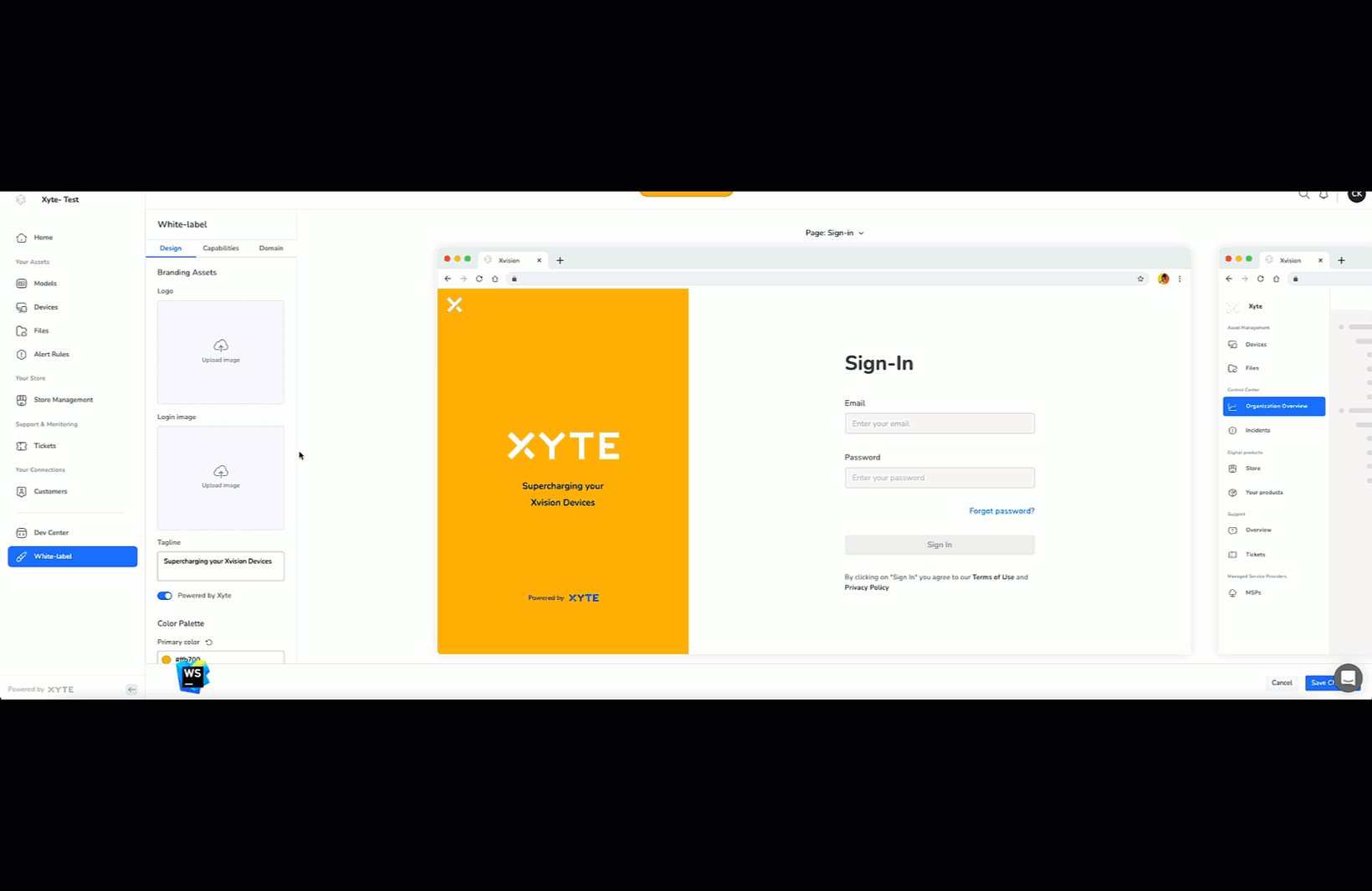The image size is (1372, 891).
Task: Open Alert Rules via its icon
Action: 22,354
